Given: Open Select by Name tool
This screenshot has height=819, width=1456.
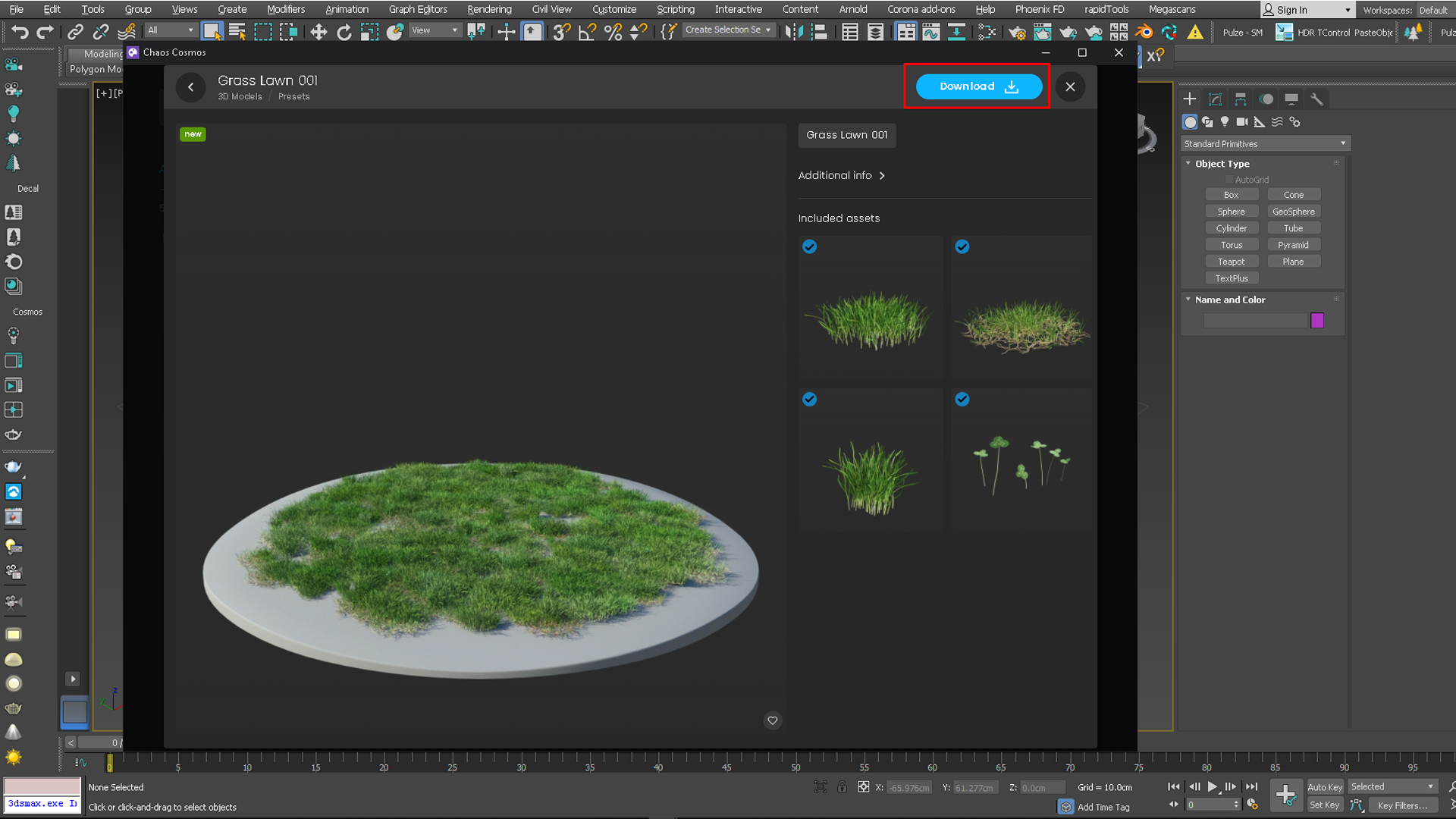Looking at the screenshot, I should [237, 32].
